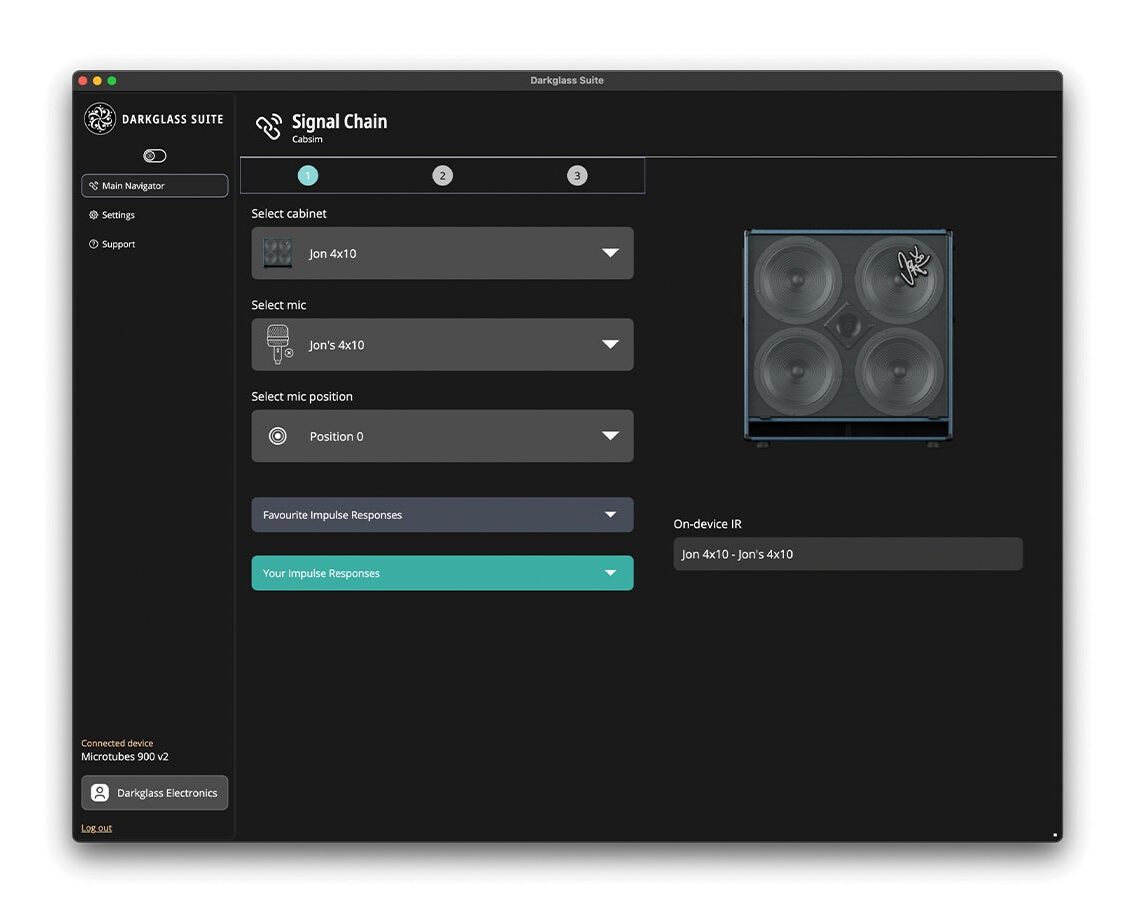Maximize the window with the green button
The image size is (1127, 910).
(111, 81)
